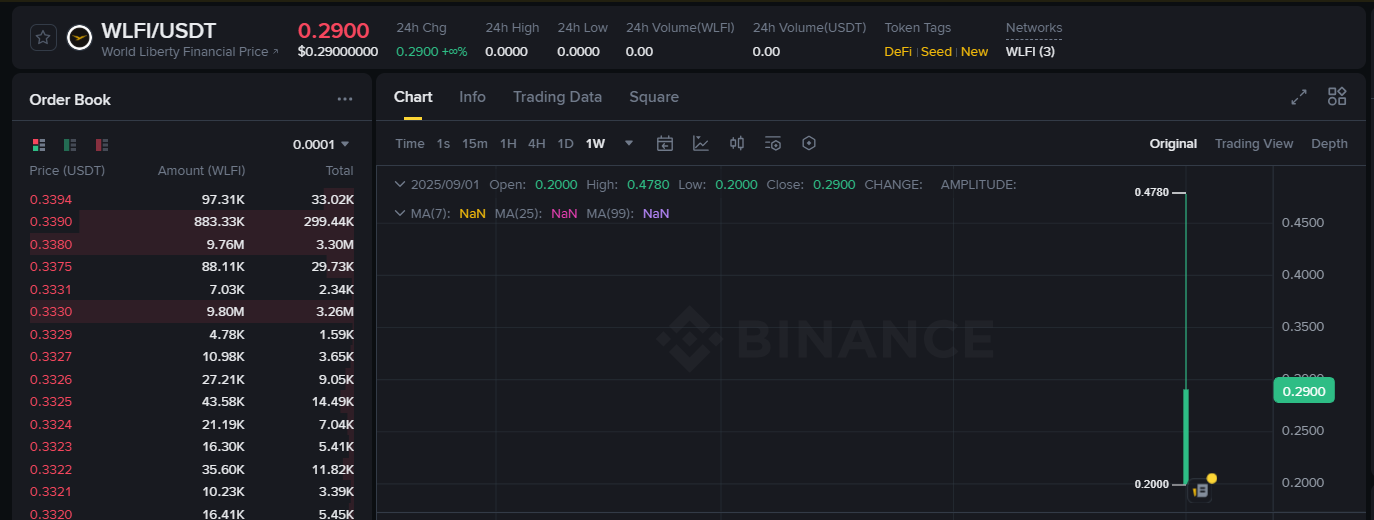Open the Square tab
Viewport: 1374px width, 520px height.
(x=654, y=97)
